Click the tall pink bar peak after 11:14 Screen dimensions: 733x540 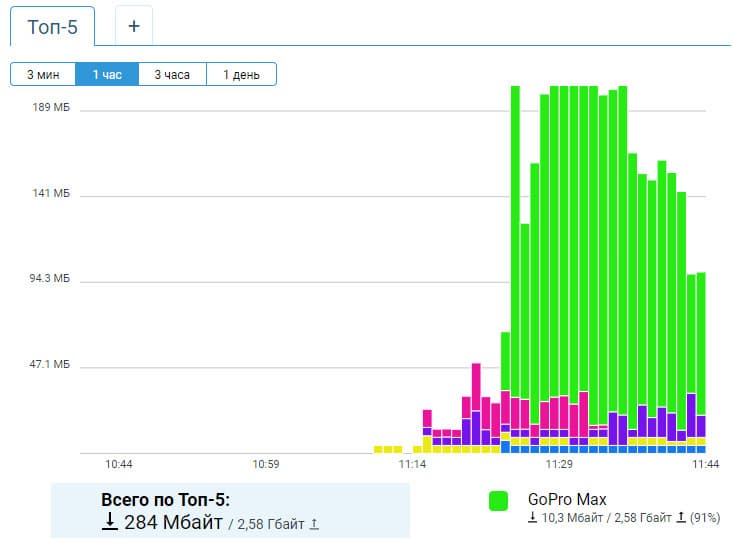476,386
